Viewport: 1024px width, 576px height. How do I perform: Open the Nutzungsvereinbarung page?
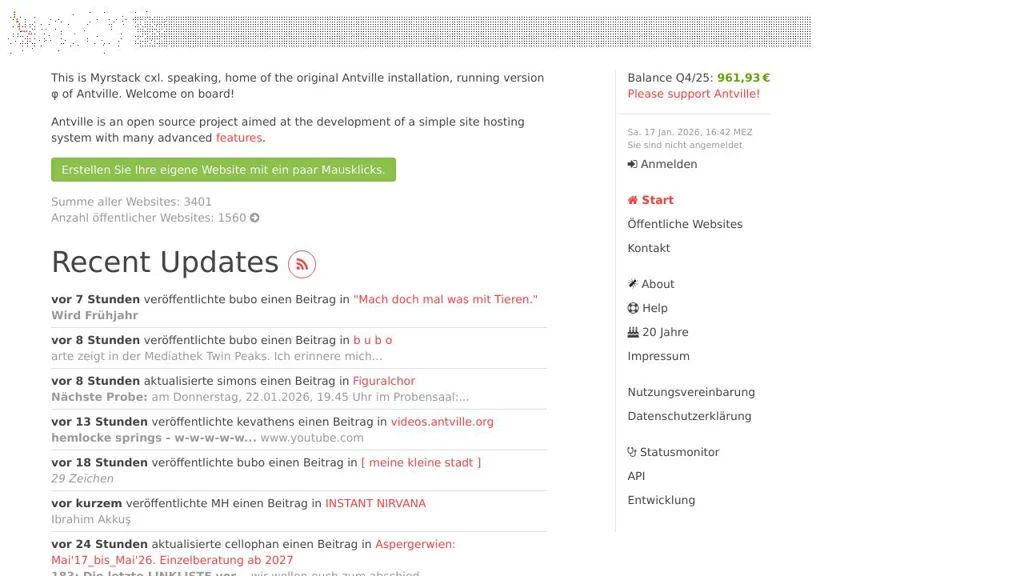[691, 392]
